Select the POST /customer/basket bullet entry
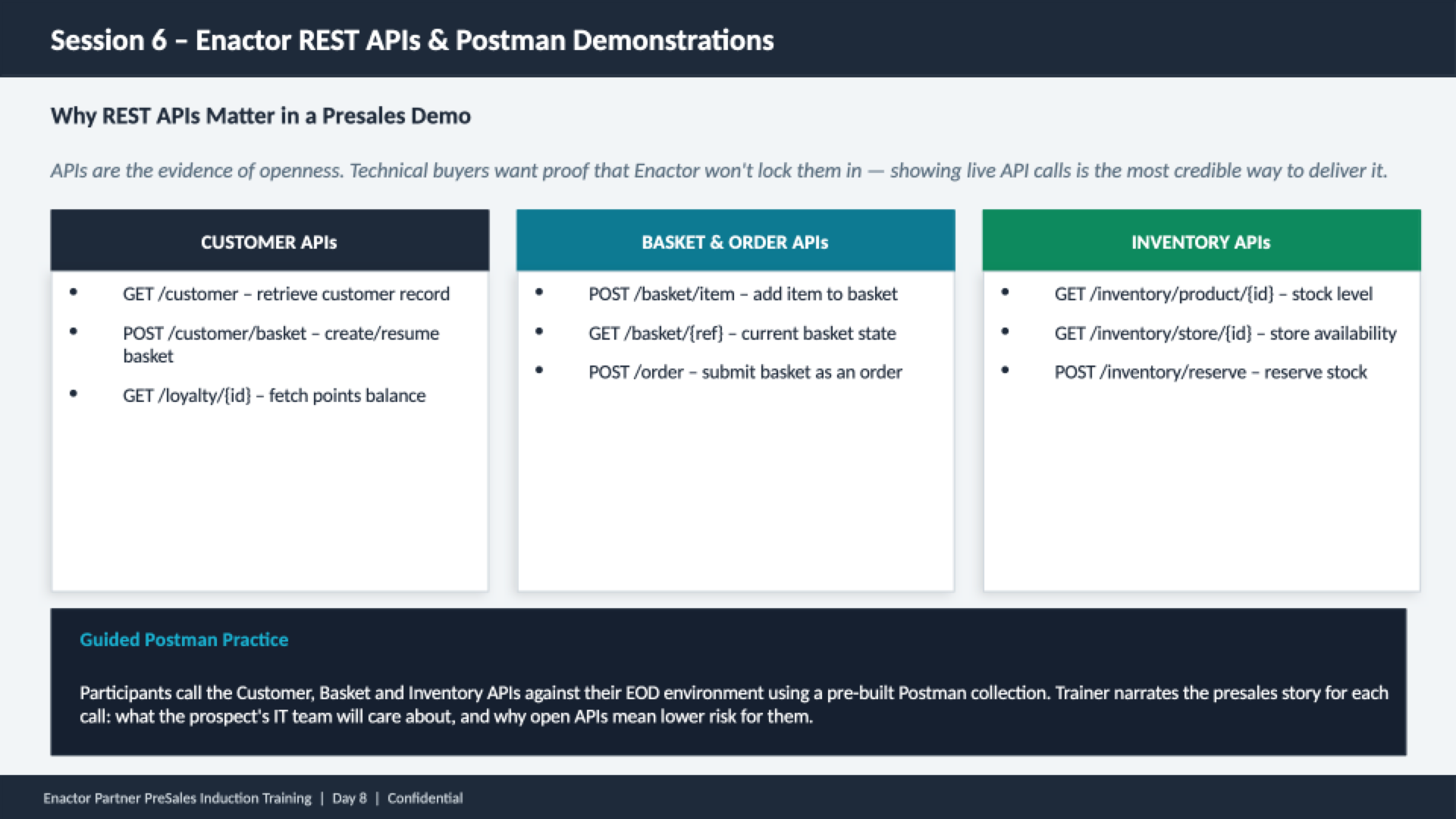Screen dimensions: 1456x819 (281, 344)
